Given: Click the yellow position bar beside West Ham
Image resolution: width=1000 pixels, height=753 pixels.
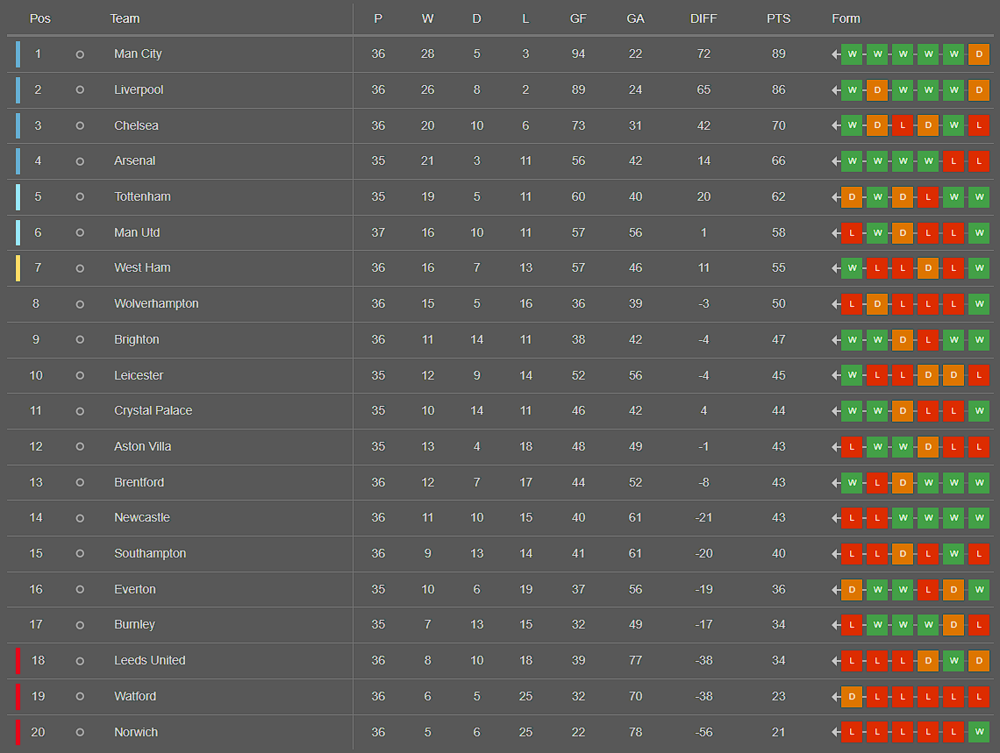Looking at the screenshot, I should [x=18, y=268].
